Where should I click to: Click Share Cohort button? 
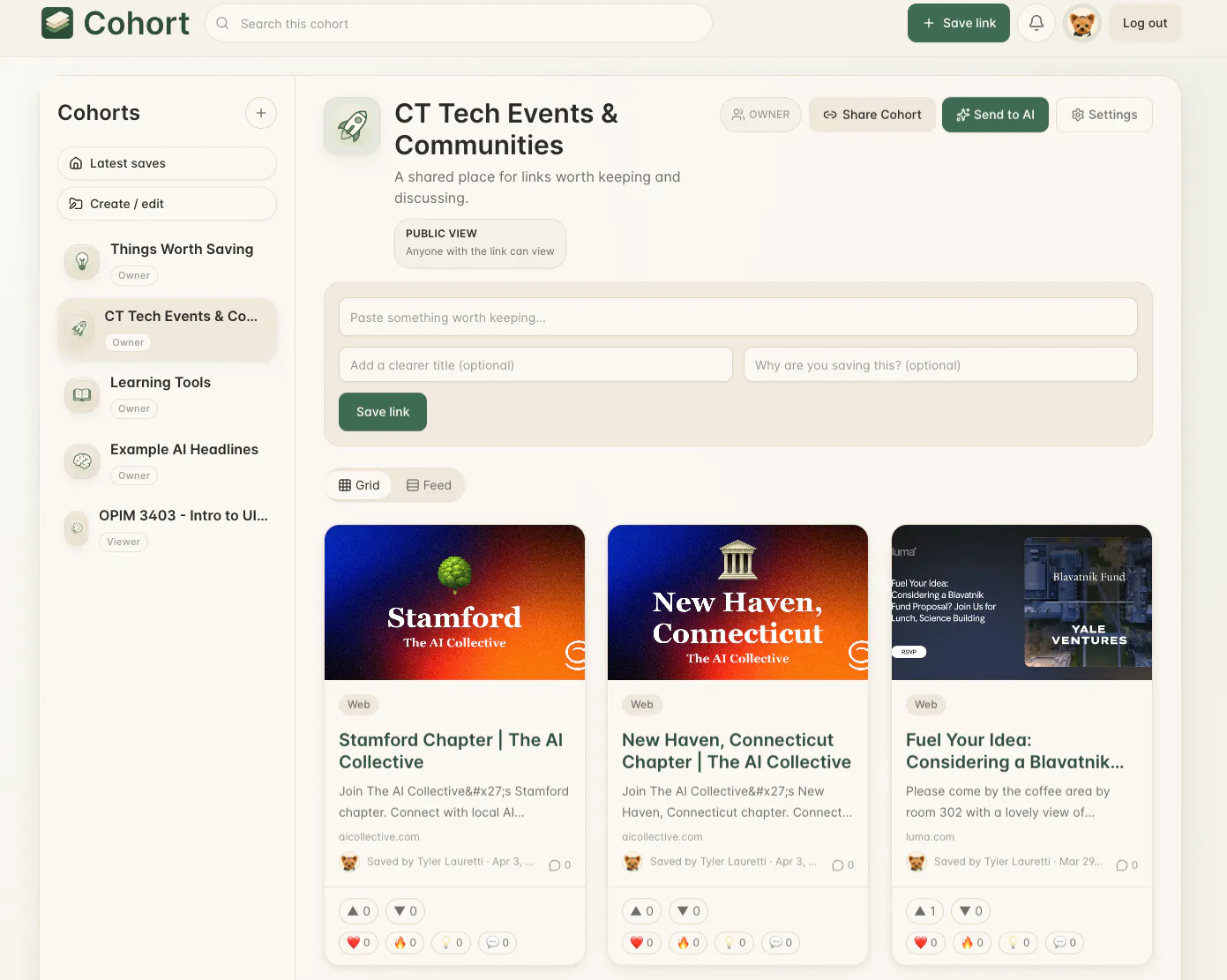click(872, 115)
